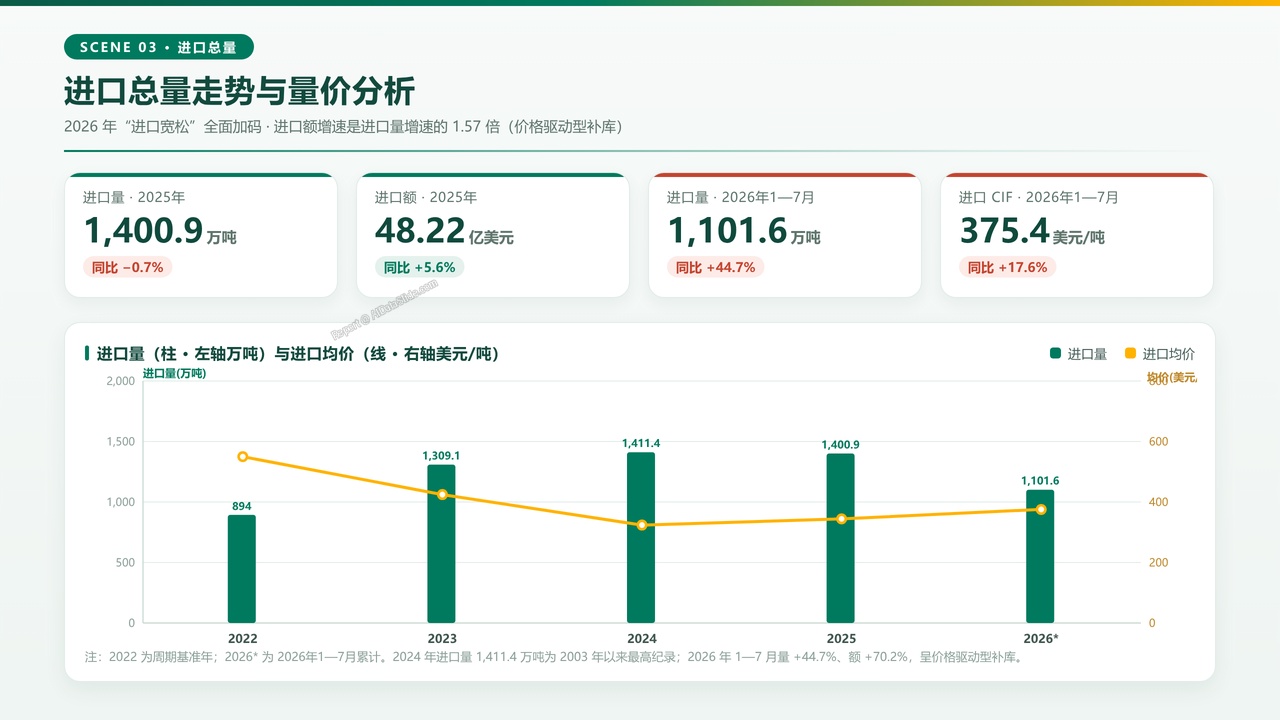Click the 2026* x-axis label
Image resolution: width=1280 pixels, height=720 pixels.
point(1041,638)
